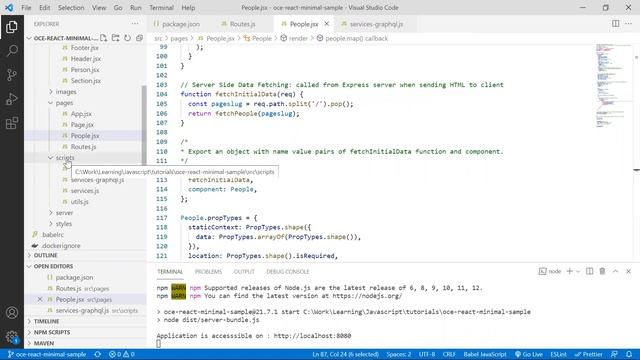Collapse all folders in Explorer
This screenshot has height=360, width=640.
point(139,38)
